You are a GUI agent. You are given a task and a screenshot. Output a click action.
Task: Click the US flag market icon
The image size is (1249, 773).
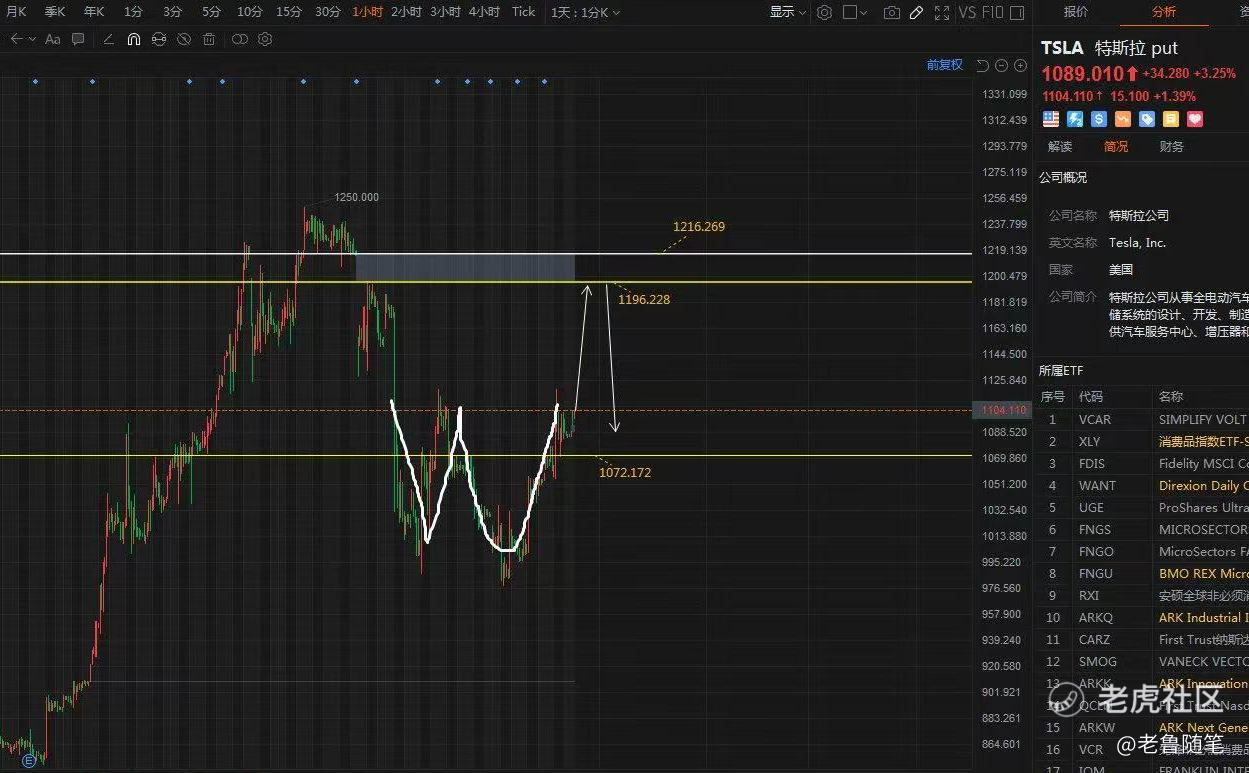pos(1051,119)
